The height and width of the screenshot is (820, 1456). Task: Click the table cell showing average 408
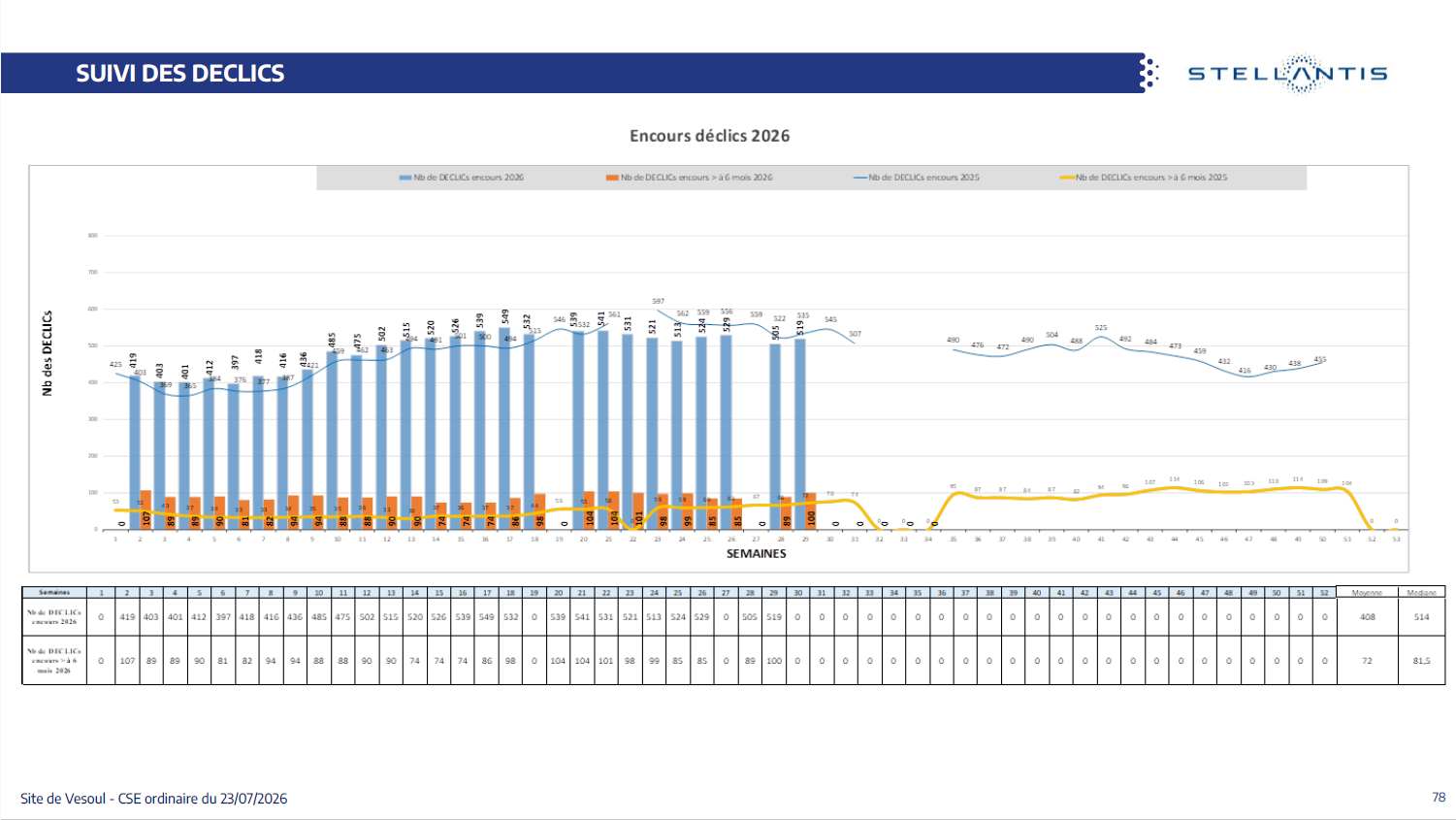1367,617
